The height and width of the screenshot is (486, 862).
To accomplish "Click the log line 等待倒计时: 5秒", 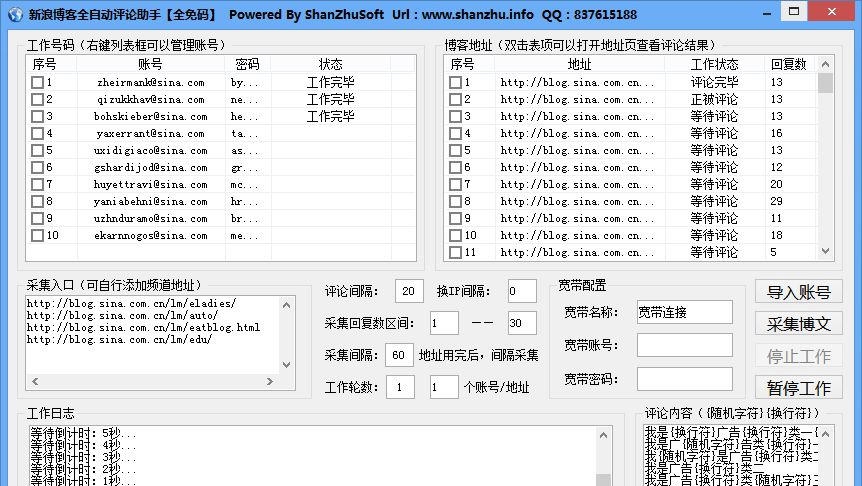I will [x=82, y=434].
